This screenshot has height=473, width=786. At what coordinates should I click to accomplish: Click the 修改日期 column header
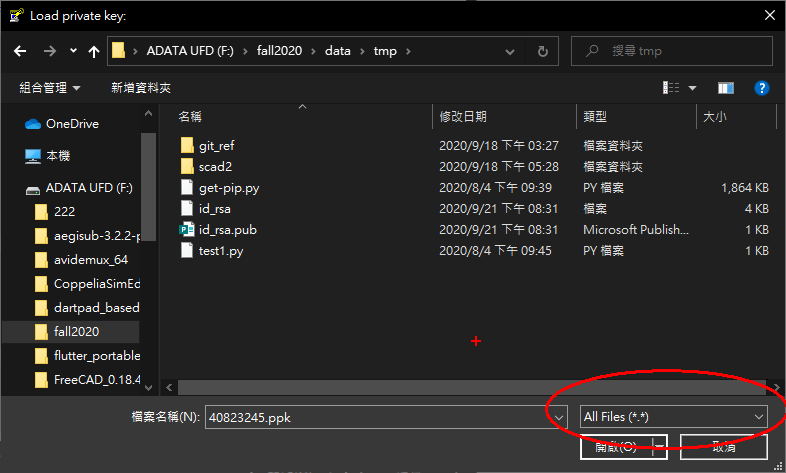464,117
